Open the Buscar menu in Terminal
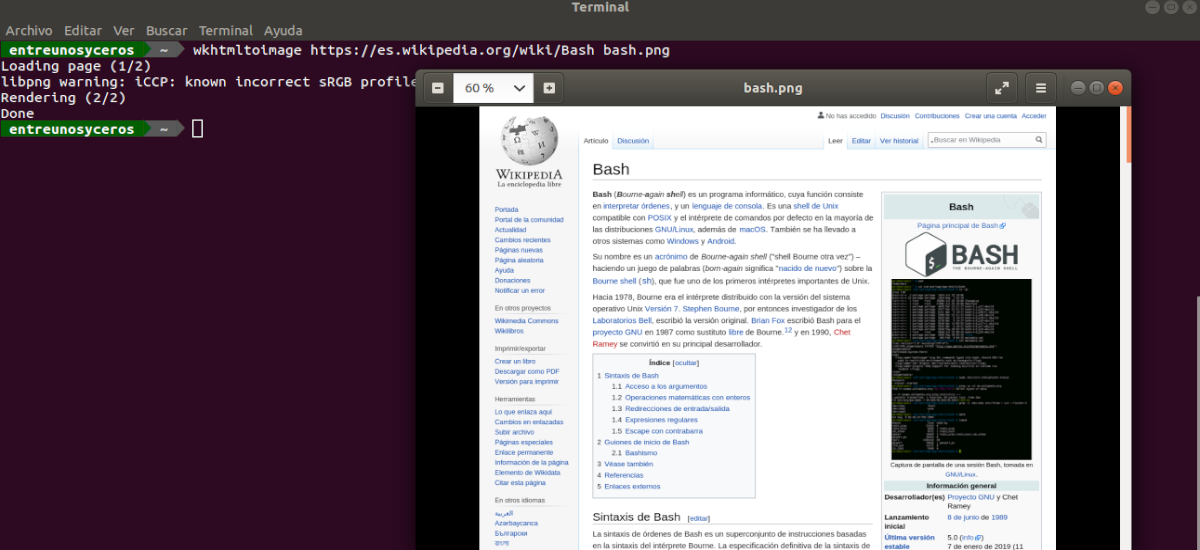This screenshot has width=1200, height=550. click(167, 31)
